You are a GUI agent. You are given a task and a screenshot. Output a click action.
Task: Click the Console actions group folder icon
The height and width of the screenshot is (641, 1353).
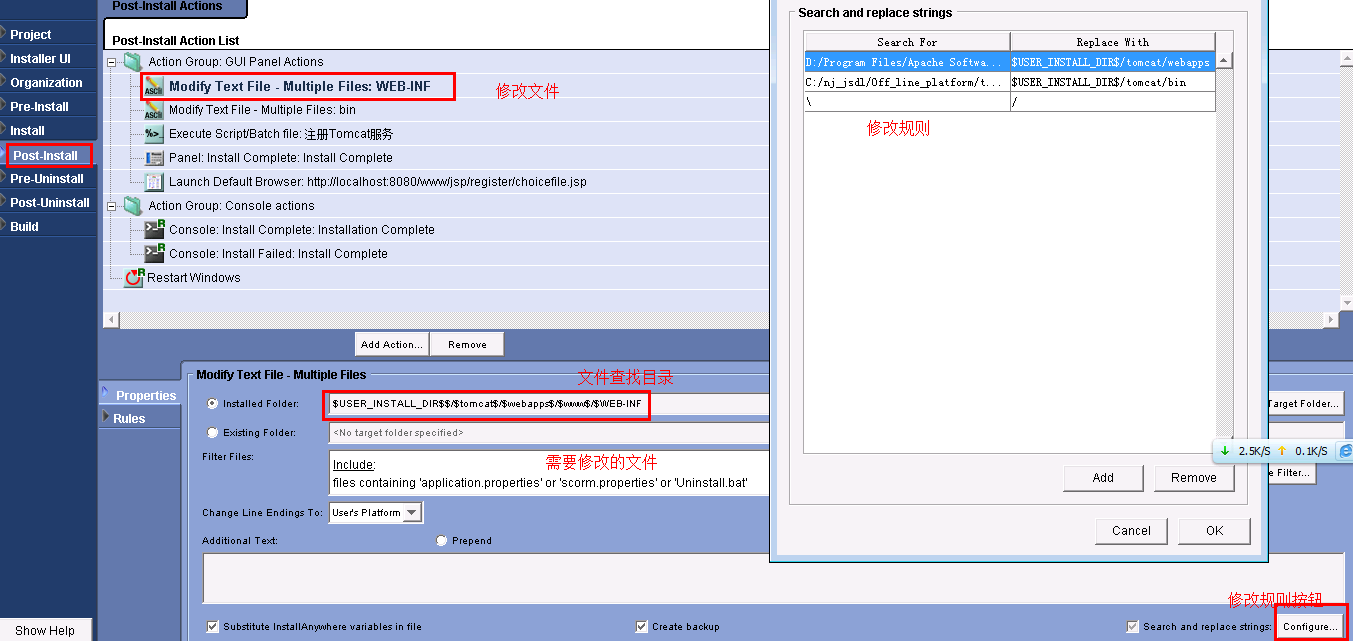(x=133, y=206)
